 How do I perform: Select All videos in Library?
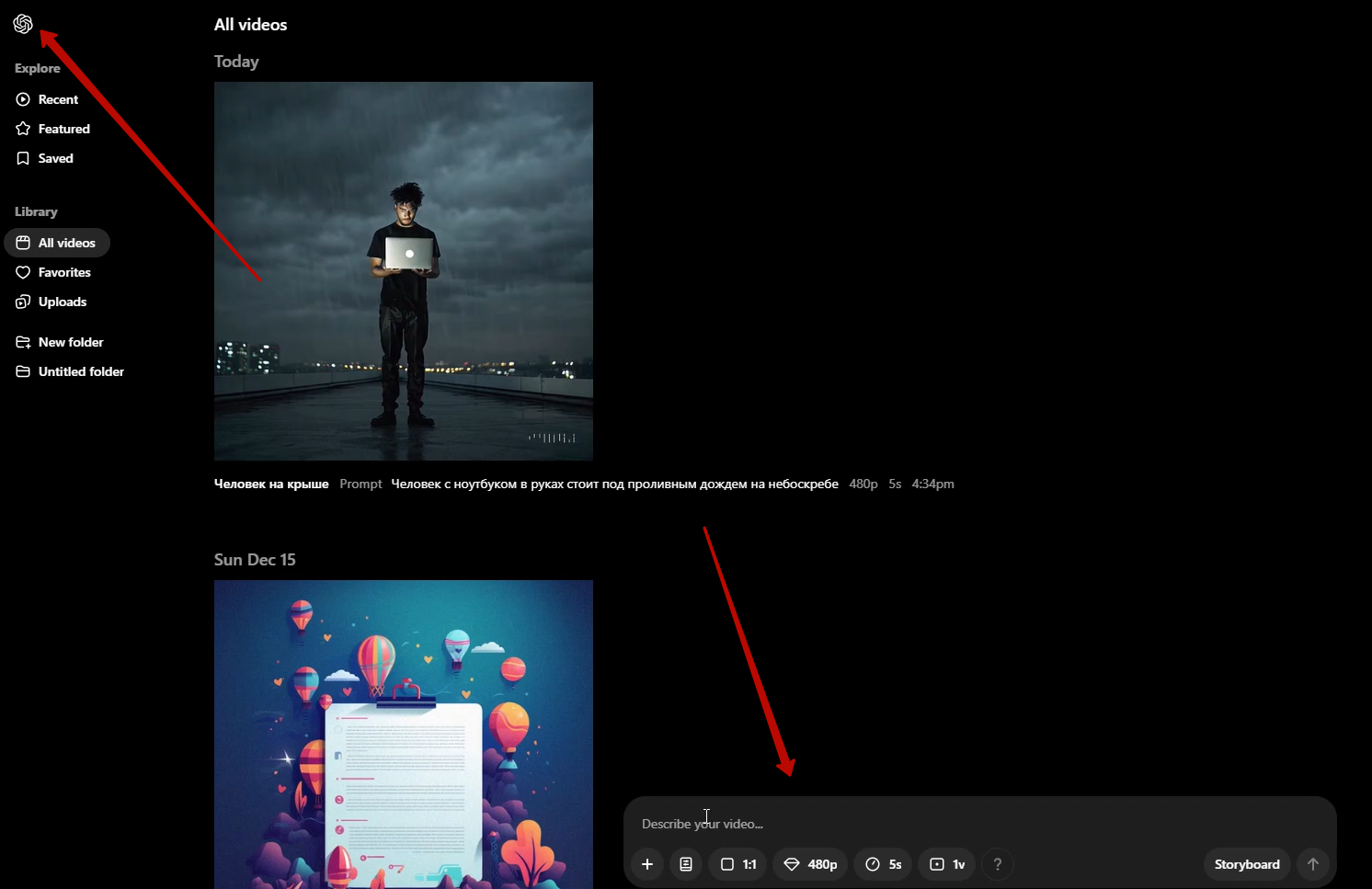57,243
